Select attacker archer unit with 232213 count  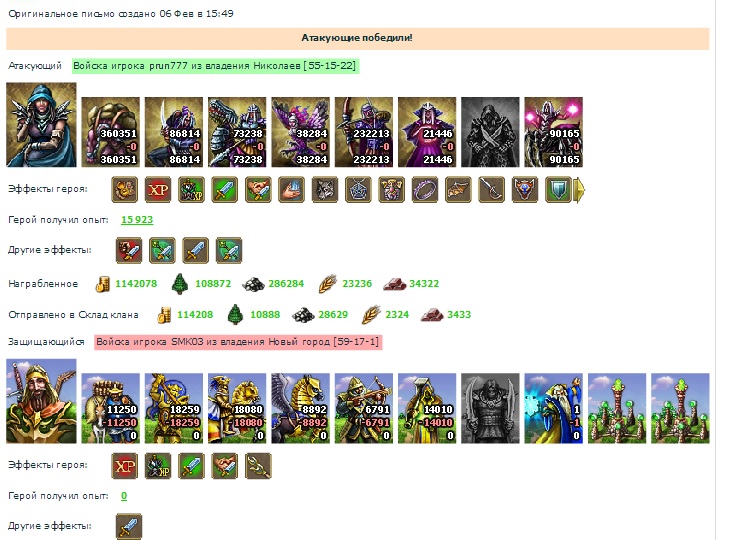tap(364, 132)
